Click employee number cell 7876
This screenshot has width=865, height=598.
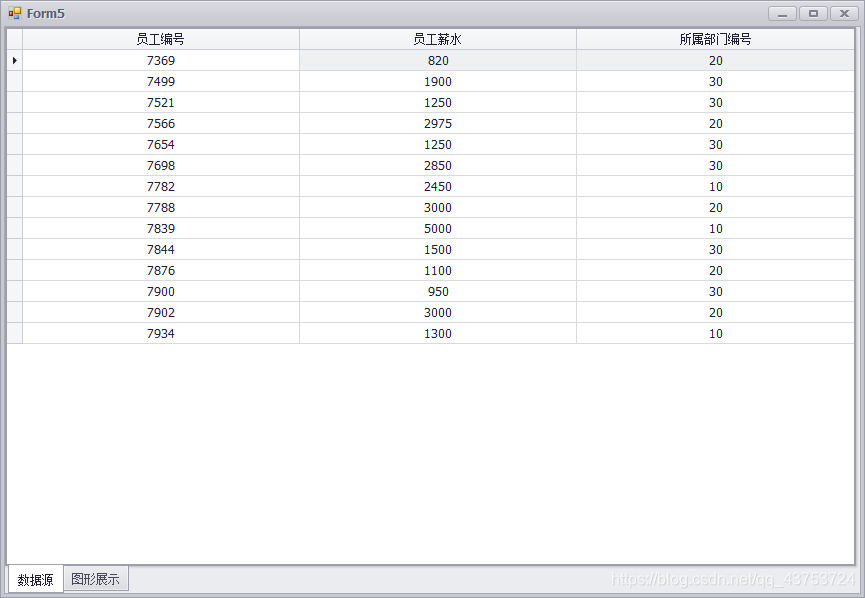[161, 270]
